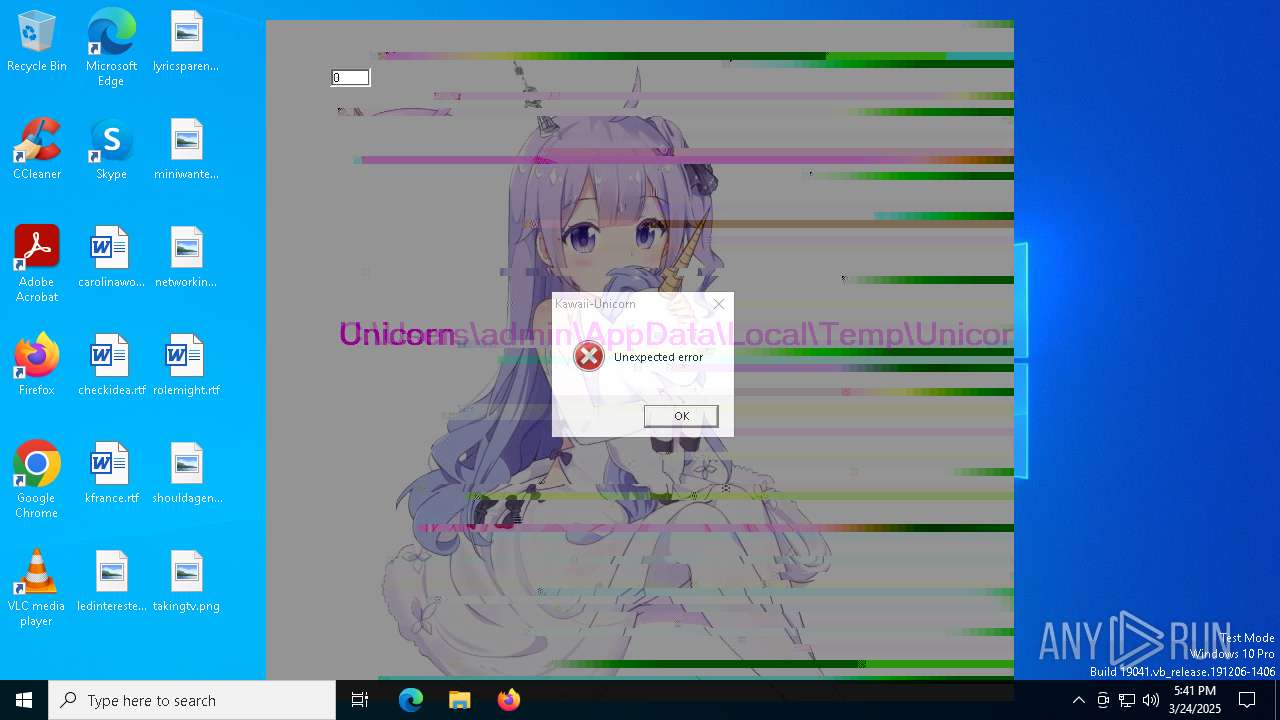1280x720 pixels.
Task: Open the volume control tray icon
Action: (x=1151, y=700)
